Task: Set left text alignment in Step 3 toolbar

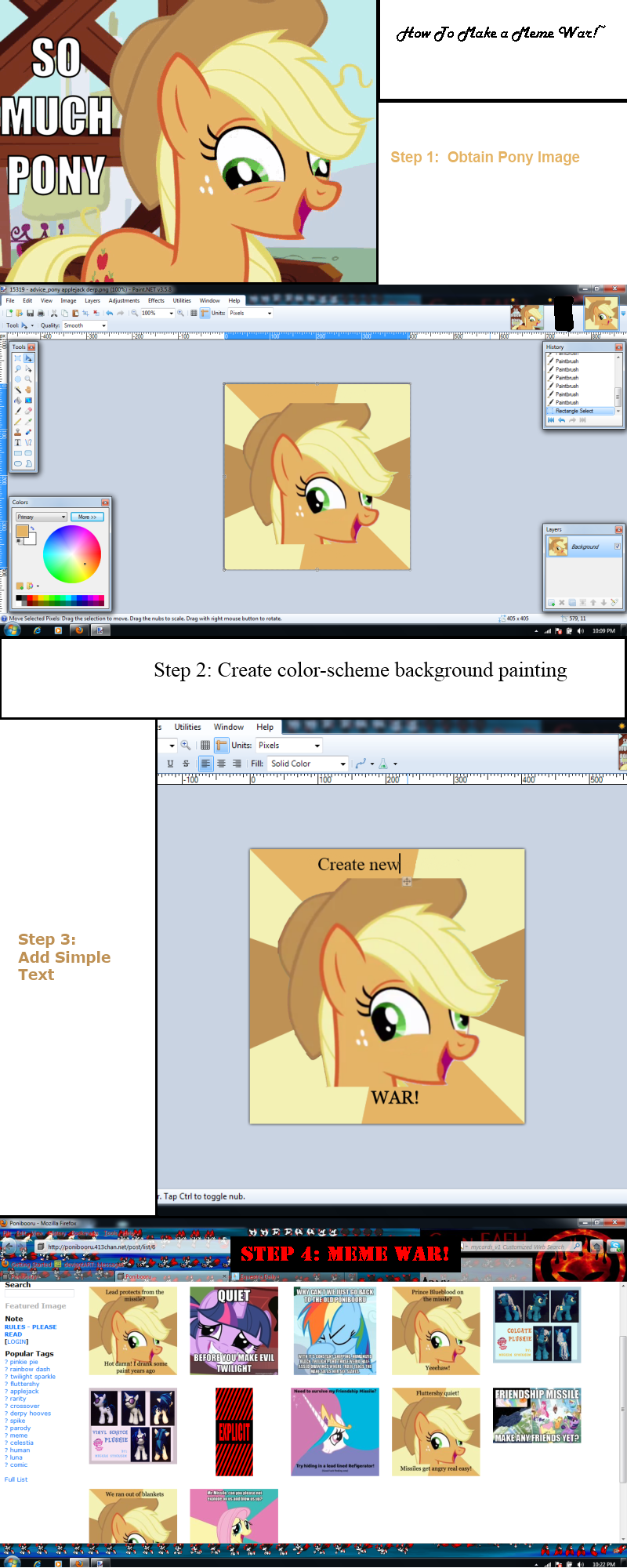Action: 205,764
